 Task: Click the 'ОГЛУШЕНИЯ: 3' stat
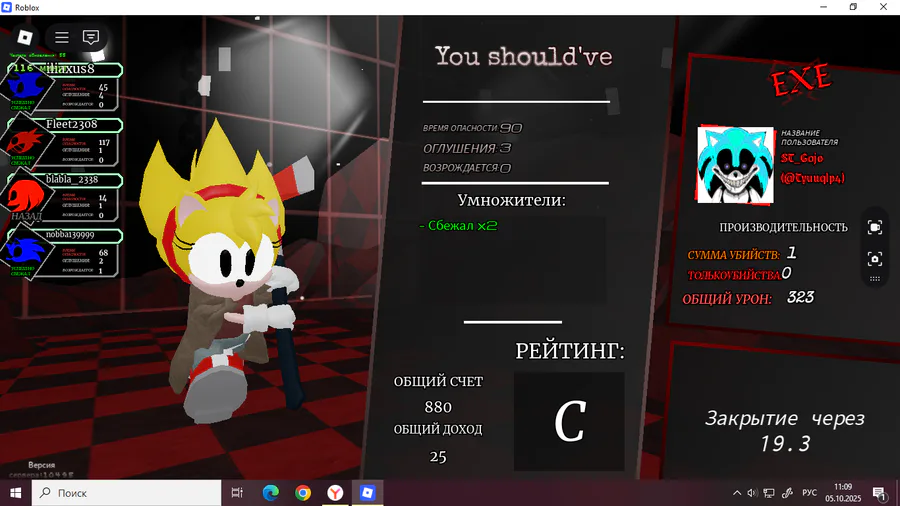[x=467, y=149]
